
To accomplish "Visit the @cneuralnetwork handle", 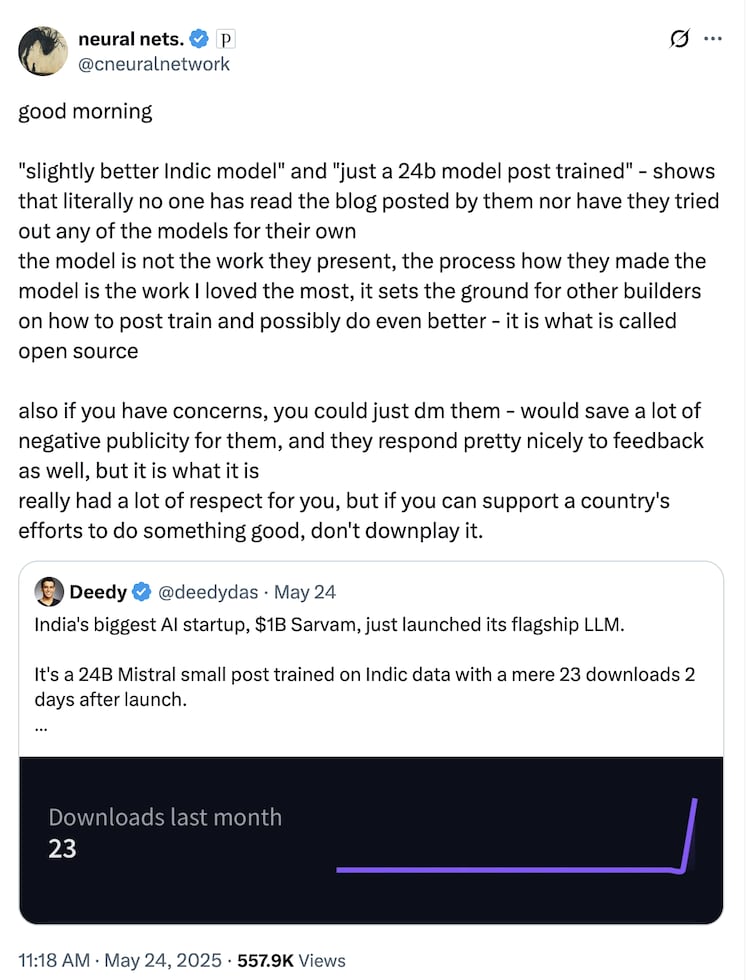I will pyautogui.click(x=154, y=64).
